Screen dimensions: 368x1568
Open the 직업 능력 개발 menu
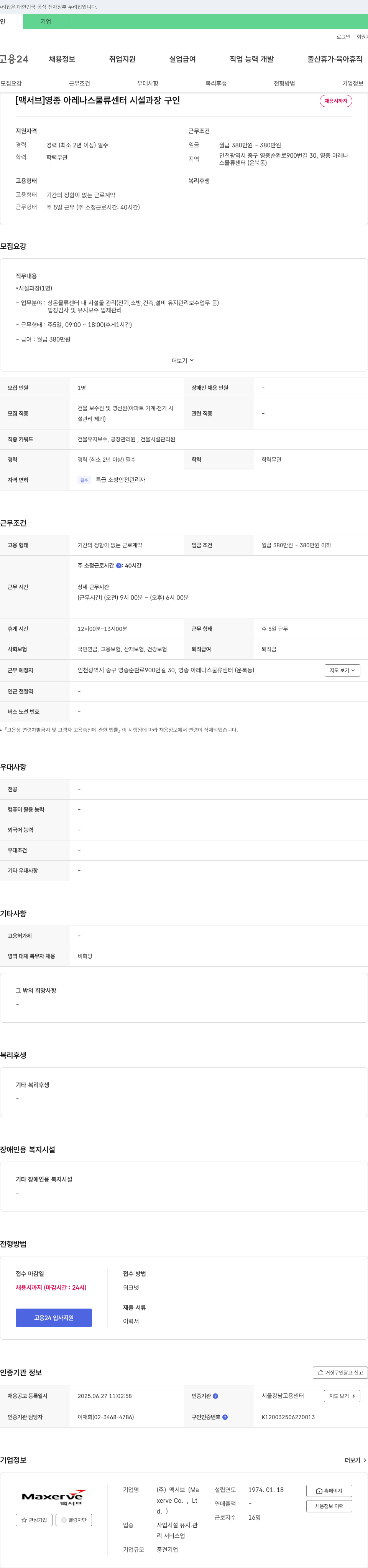click(252, 59)
